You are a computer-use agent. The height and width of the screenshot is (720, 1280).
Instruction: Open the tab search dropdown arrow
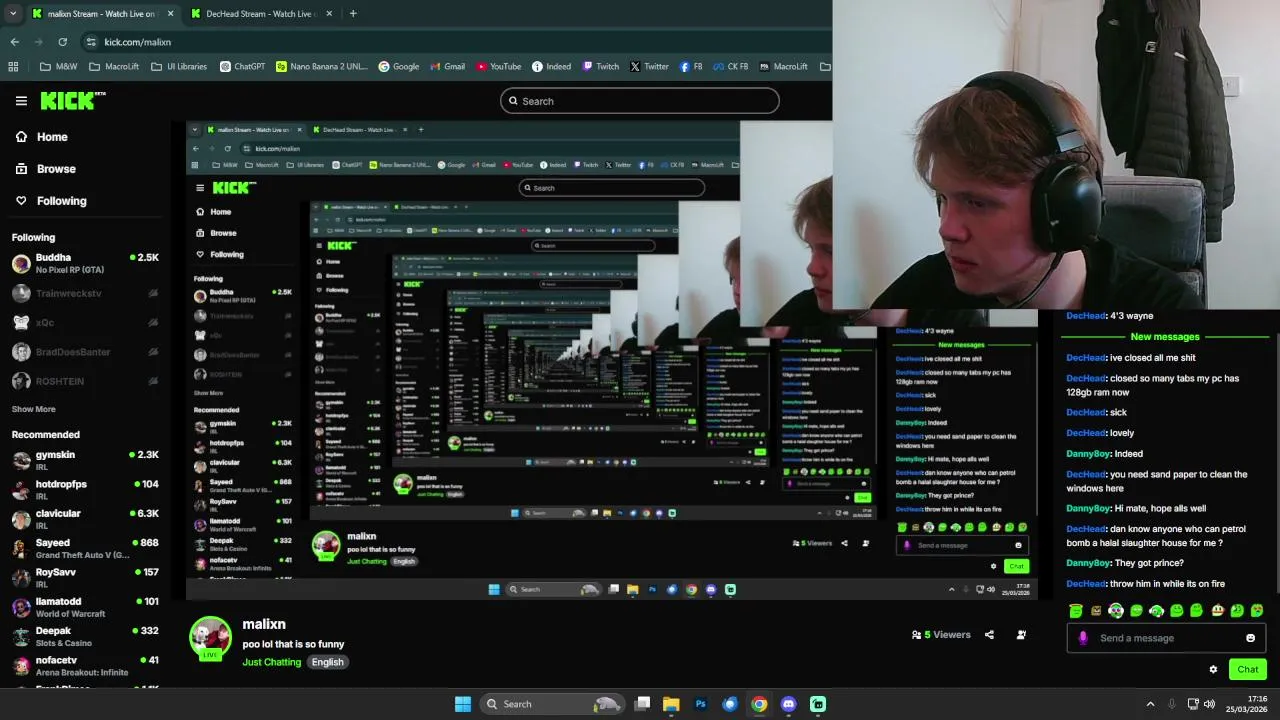(12, 14)
